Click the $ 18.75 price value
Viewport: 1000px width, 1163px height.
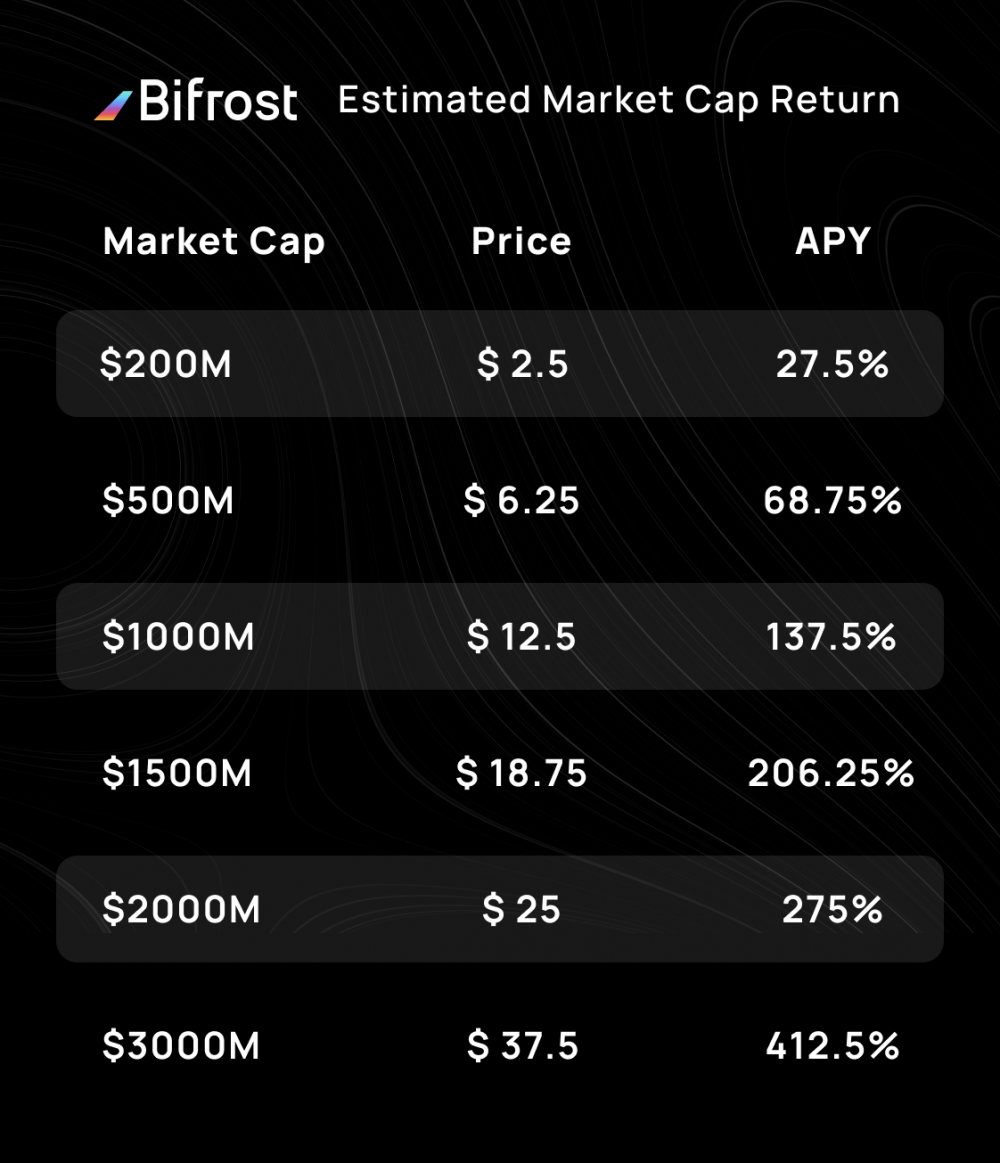522,773
